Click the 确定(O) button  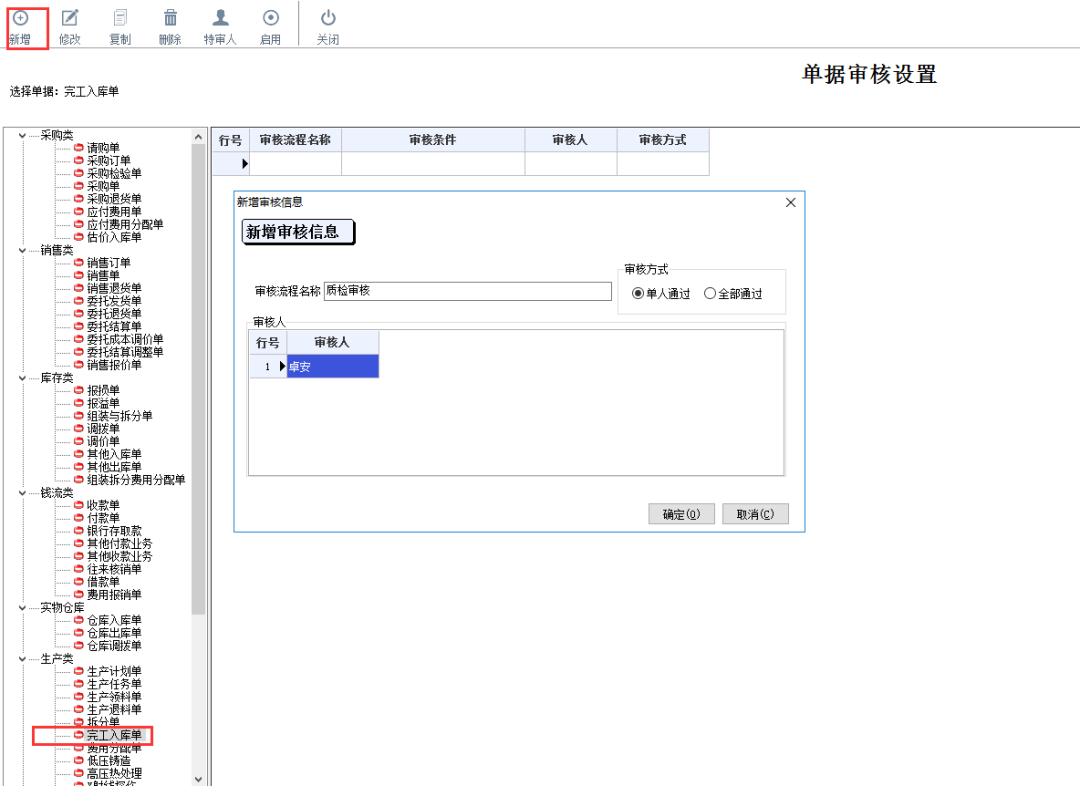click(681, 514)
